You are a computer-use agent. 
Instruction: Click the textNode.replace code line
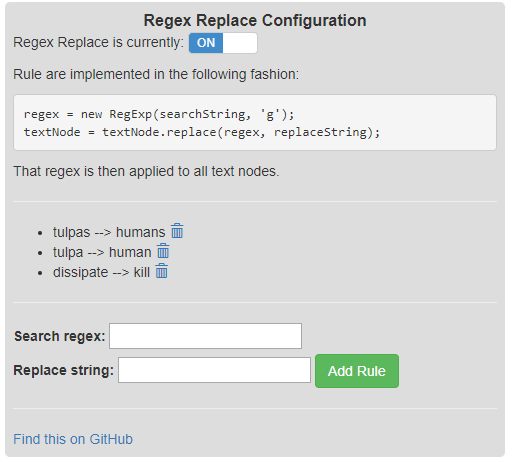(x=202, y=132)
